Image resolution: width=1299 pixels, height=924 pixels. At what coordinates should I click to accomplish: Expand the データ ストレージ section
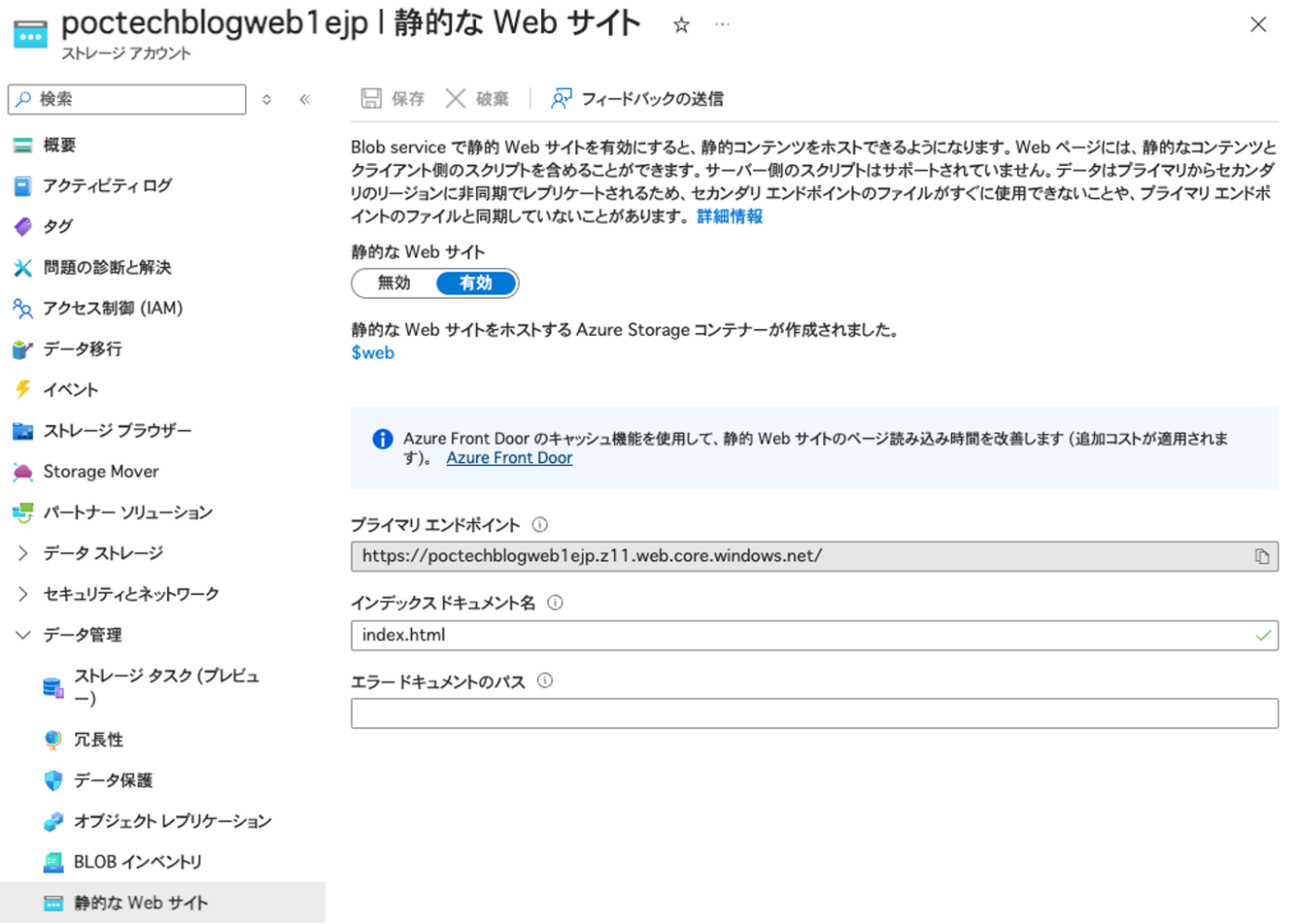tap(23, 553)
